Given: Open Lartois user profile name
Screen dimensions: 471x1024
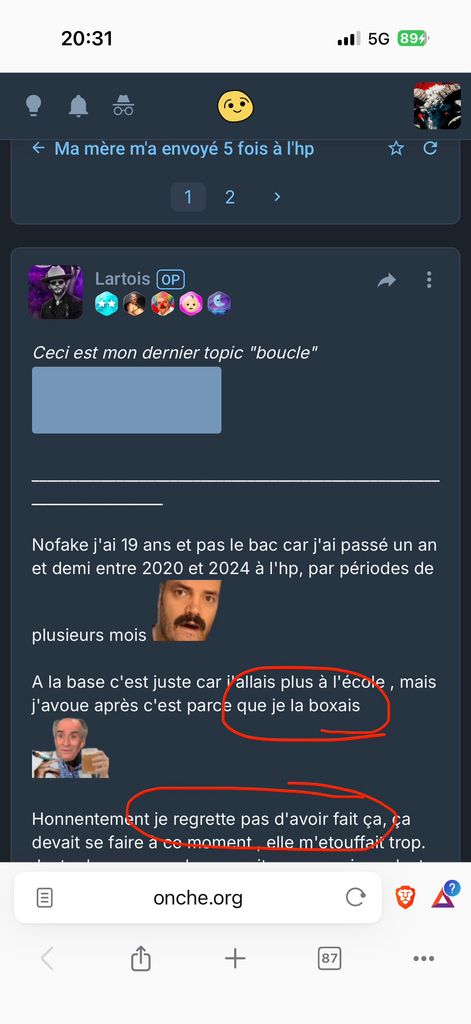Looking at the screenshot, I should coord(123,279).
